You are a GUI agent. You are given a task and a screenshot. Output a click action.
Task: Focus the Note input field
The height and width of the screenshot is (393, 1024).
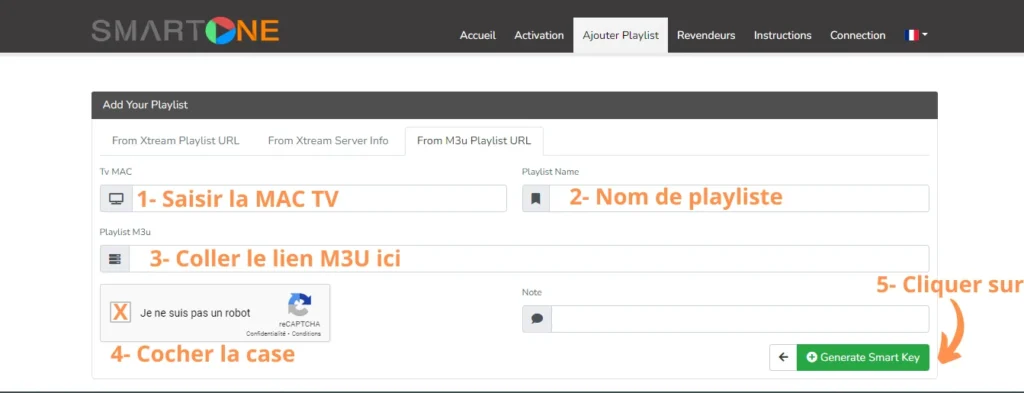pos(740,319)
